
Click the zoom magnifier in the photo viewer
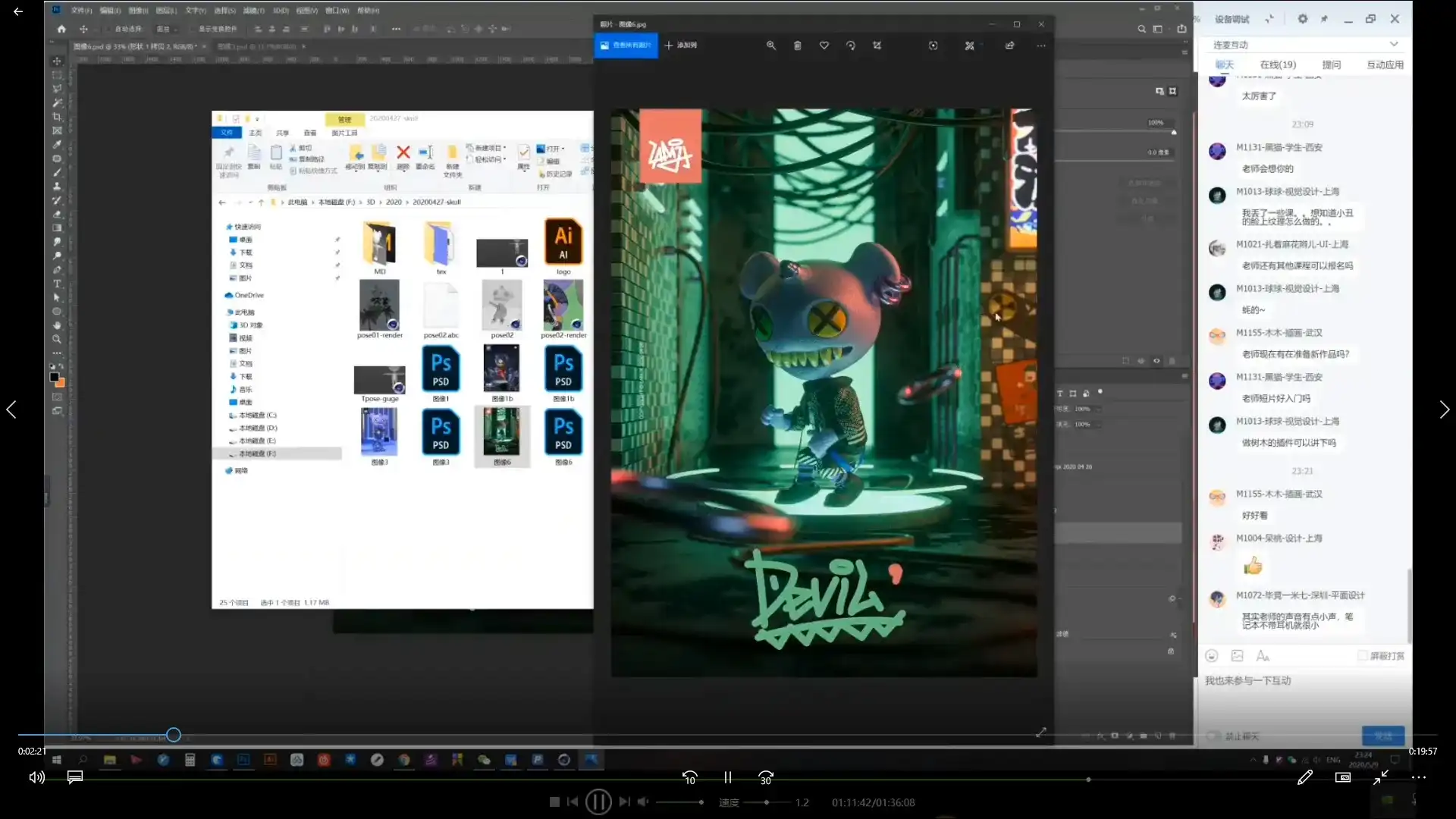[x=771, y=45]
